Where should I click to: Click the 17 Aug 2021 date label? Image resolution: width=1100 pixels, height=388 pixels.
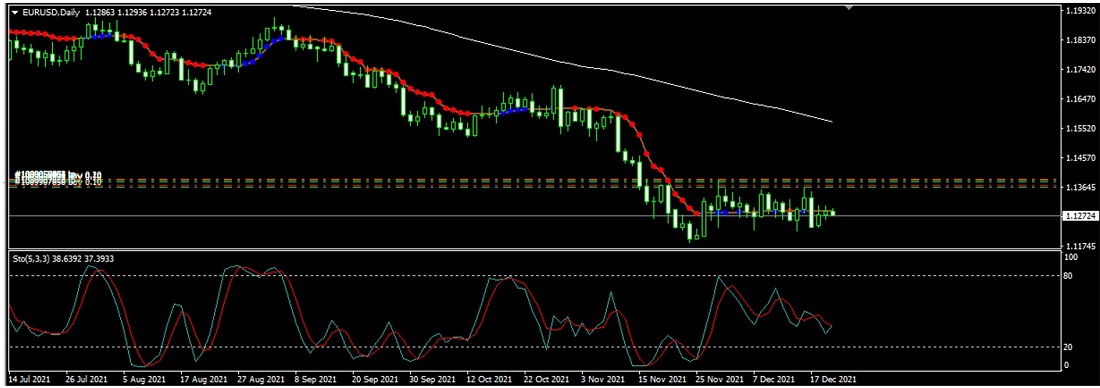point(204,379)
